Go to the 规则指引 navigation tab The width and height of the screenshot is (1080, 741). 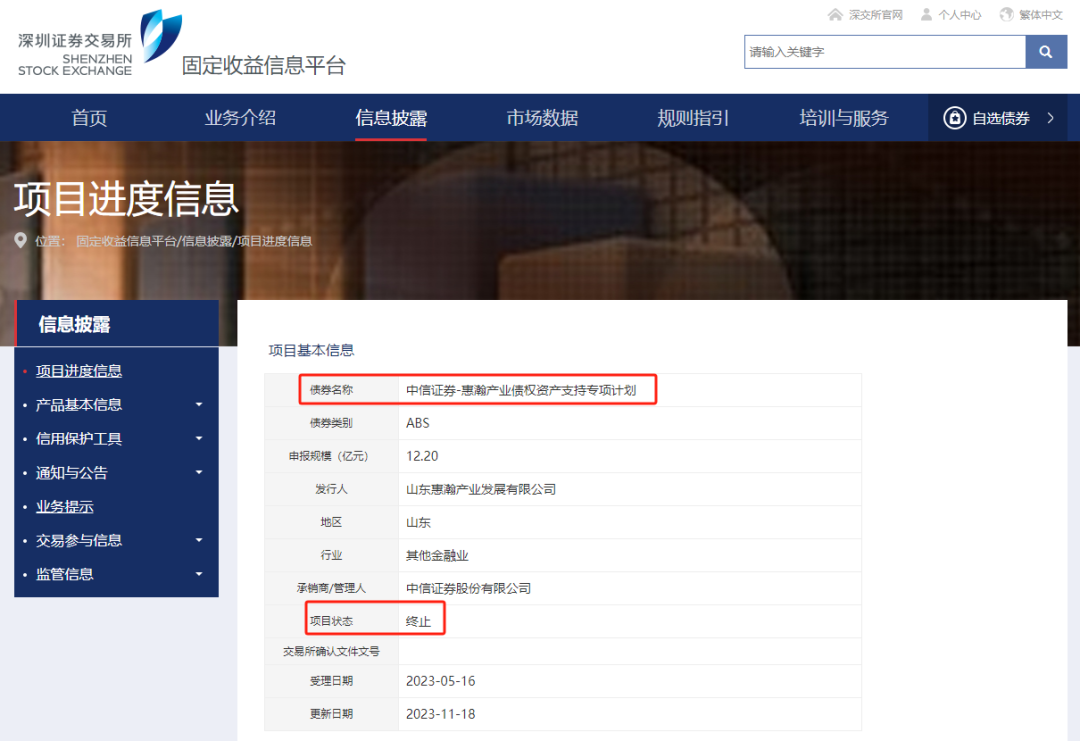point(693,118)
